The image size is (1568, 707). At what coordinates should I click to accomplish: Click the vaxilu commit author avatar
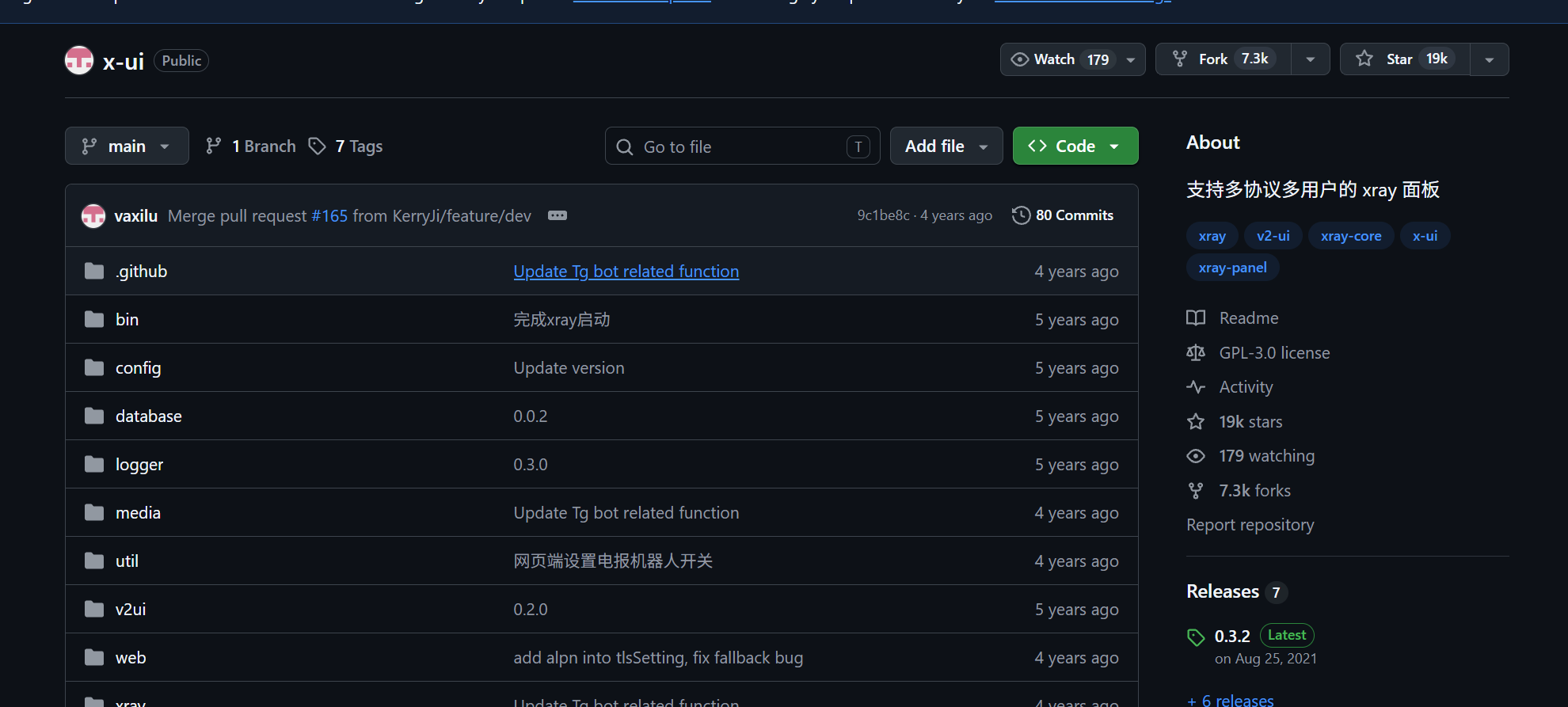[93, 215]
